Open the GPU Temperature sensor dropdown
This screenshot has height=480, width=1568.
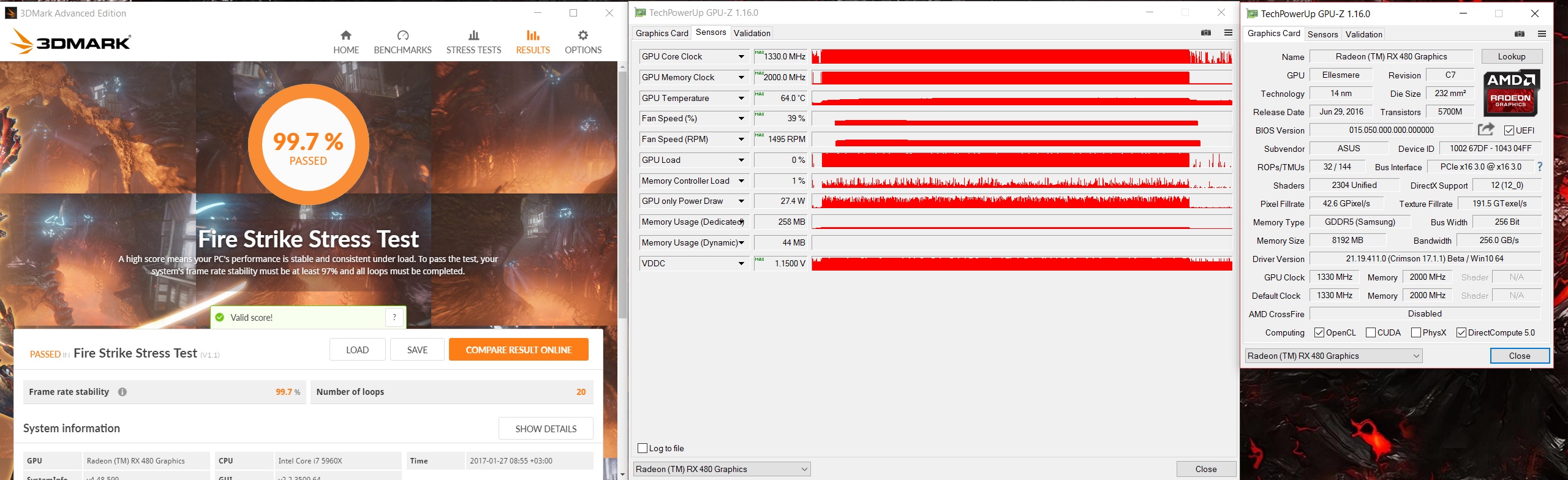pyautogui.click(x=741, y=98)
